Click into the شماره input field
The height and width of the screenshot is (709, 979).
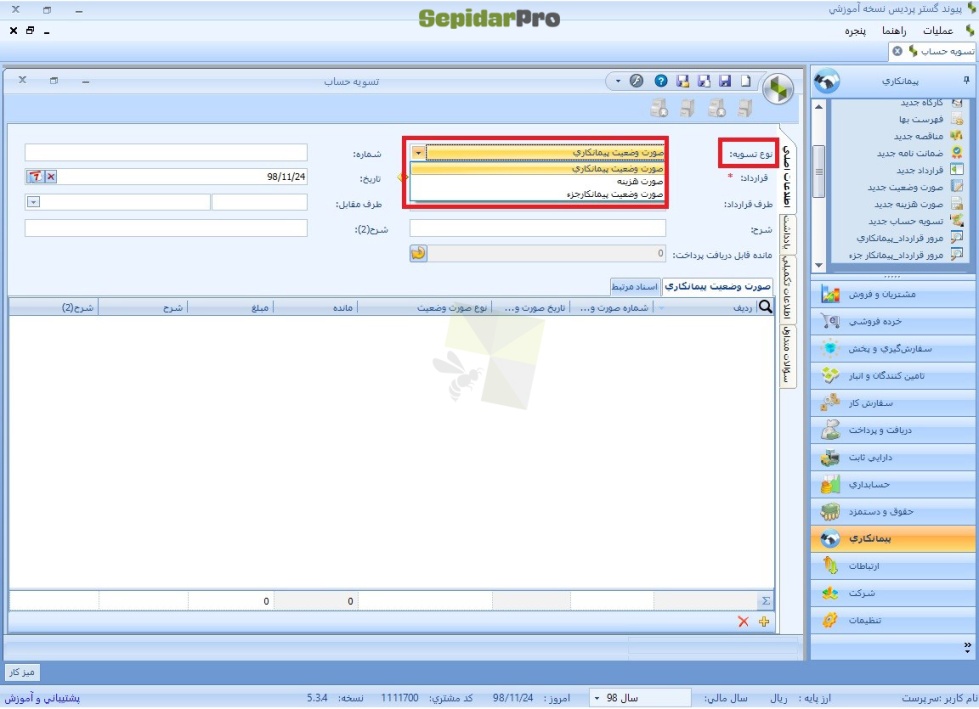pyautogui.click(x=166, y=152)
